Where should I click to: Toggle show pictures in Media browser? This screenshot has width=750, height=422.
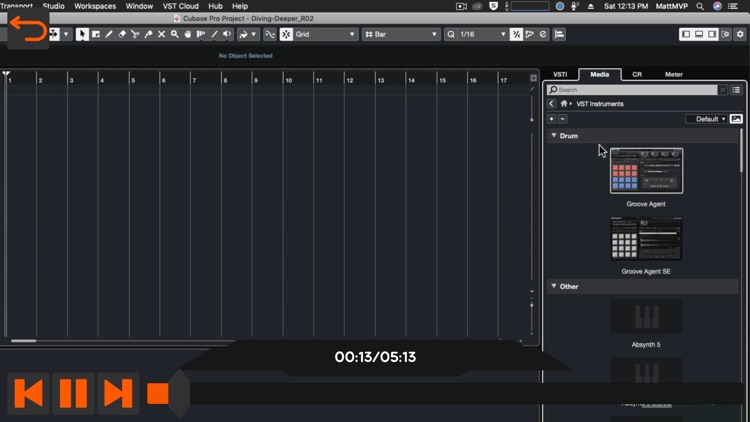coord(736,119)
